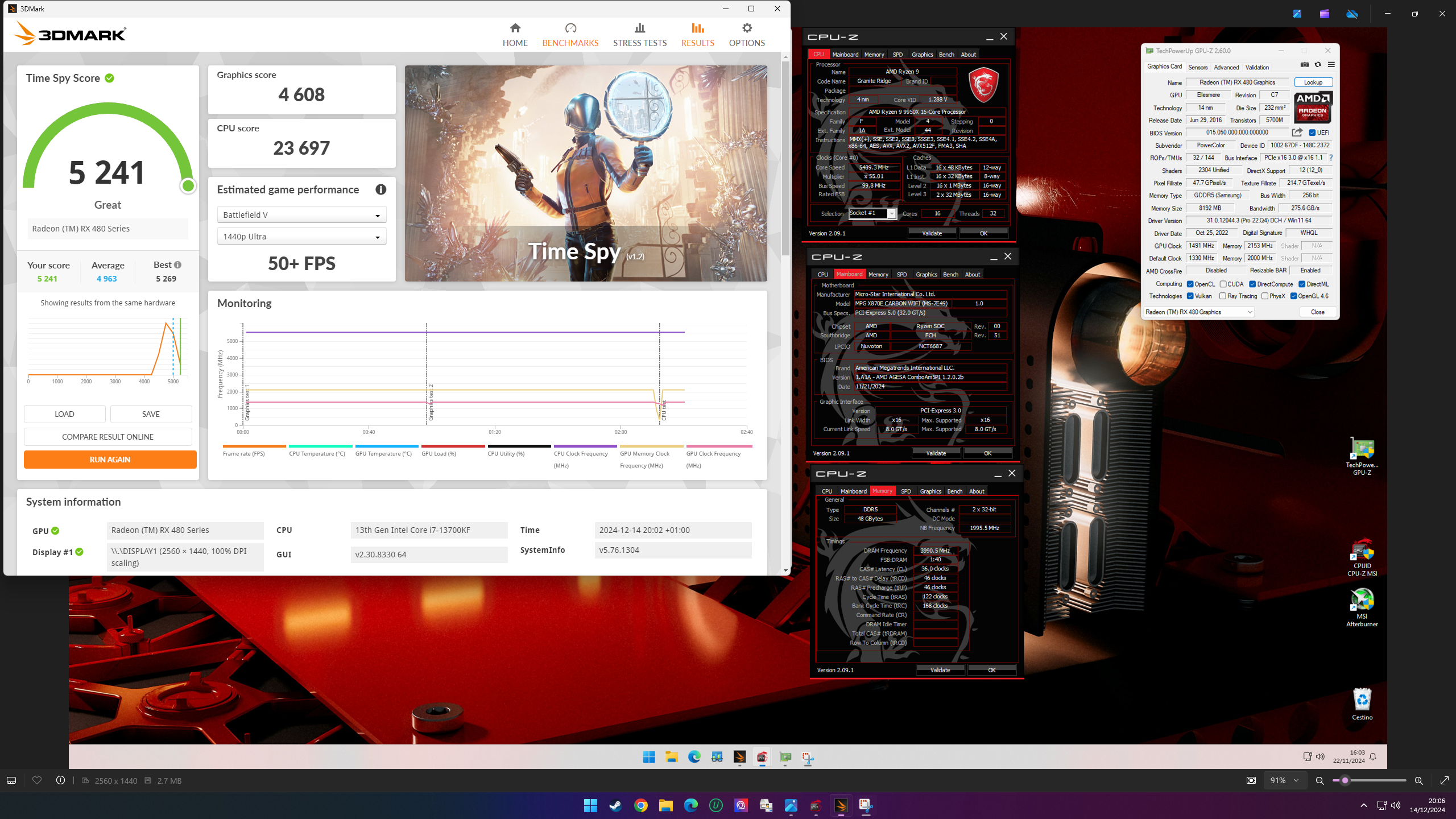Click the Bus Interface question mark in GPU-Z

pyautogui.click(x=1331, y=158)
